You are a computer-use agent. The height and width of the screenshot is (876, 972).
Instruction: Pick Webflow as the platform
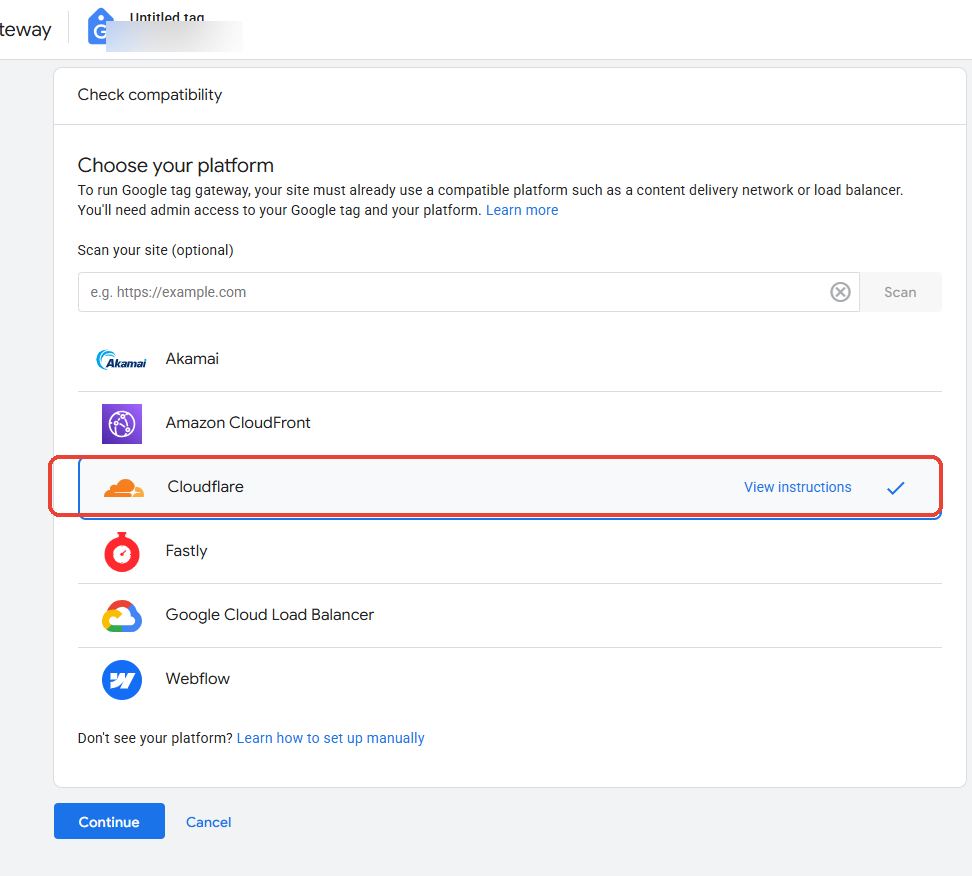[510, 679]
